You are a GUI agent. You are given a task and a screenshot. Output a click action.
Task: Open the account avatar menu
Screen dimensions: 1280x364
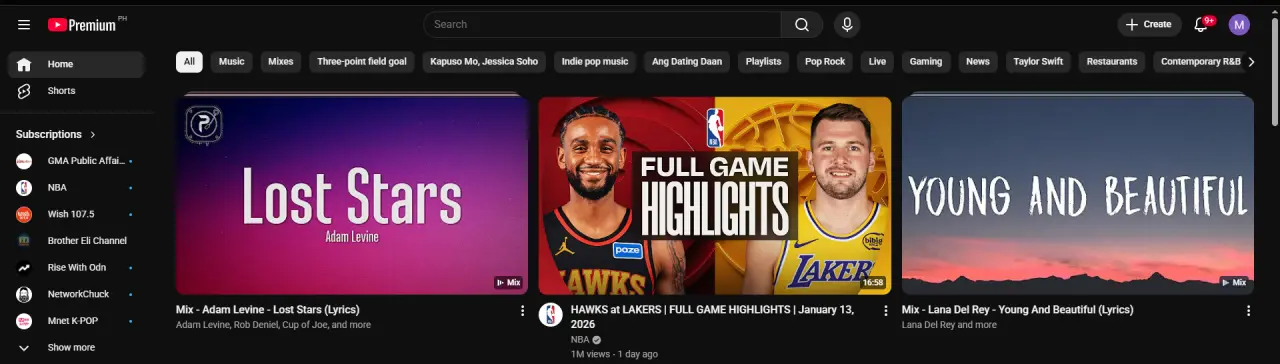click(1239, 24)
